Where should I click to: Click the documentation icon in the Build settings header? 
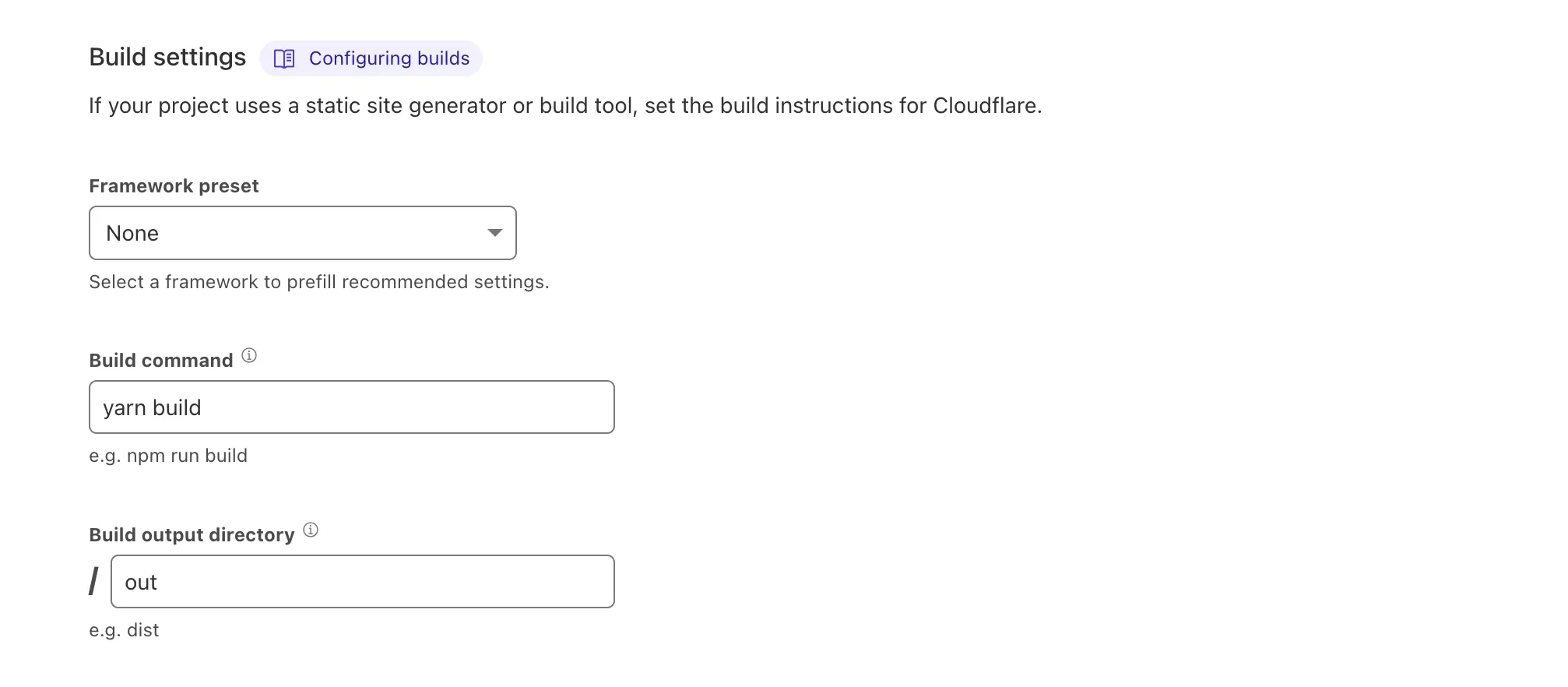click(286, 58)
